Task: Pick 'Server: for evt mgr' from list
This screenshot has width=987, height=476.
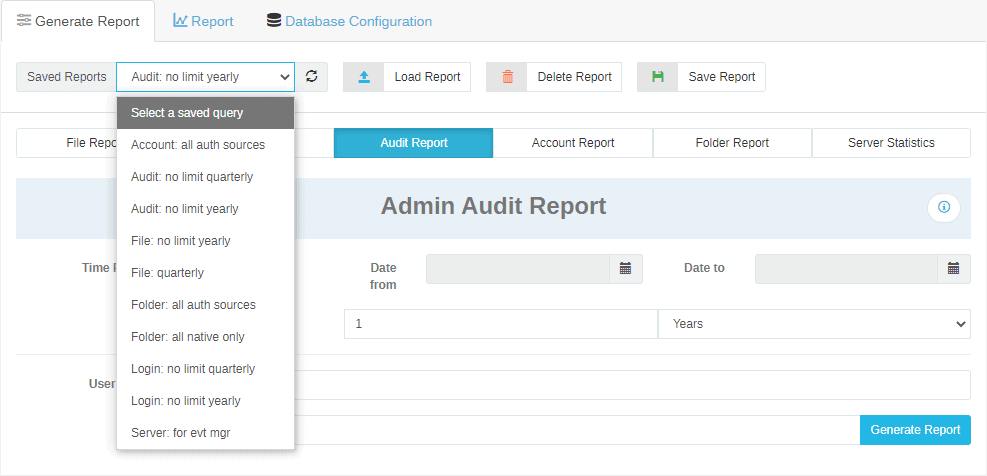Action: click(180, 433)
